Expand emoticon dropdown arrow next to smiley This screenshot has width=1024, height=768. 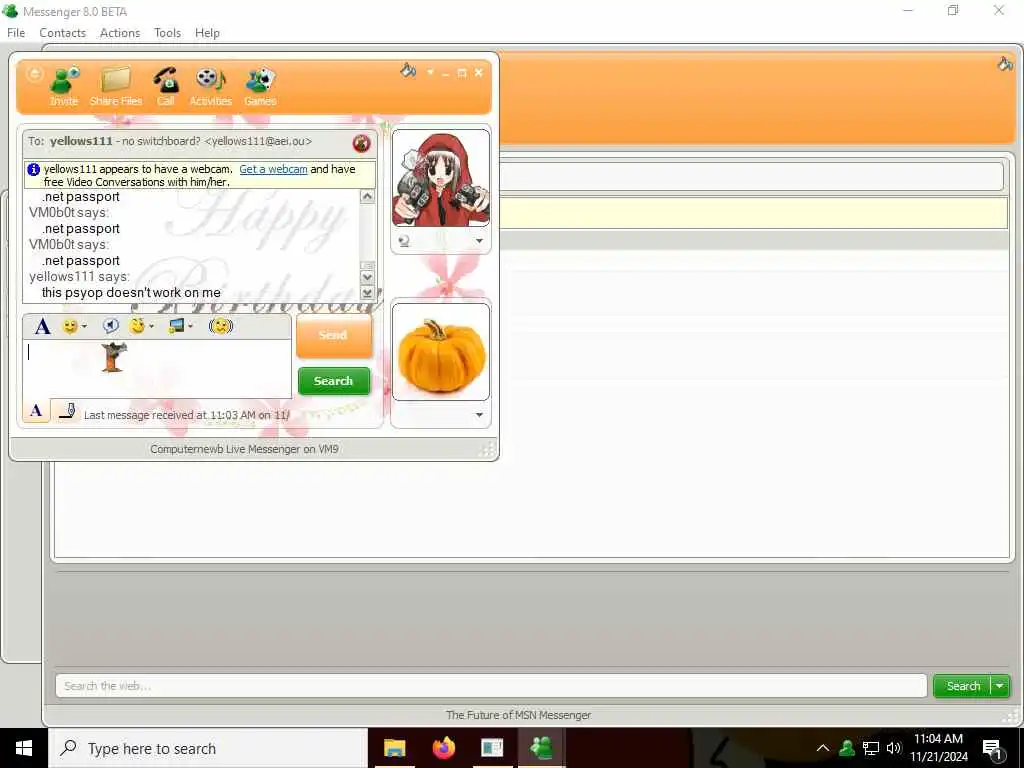84,327
